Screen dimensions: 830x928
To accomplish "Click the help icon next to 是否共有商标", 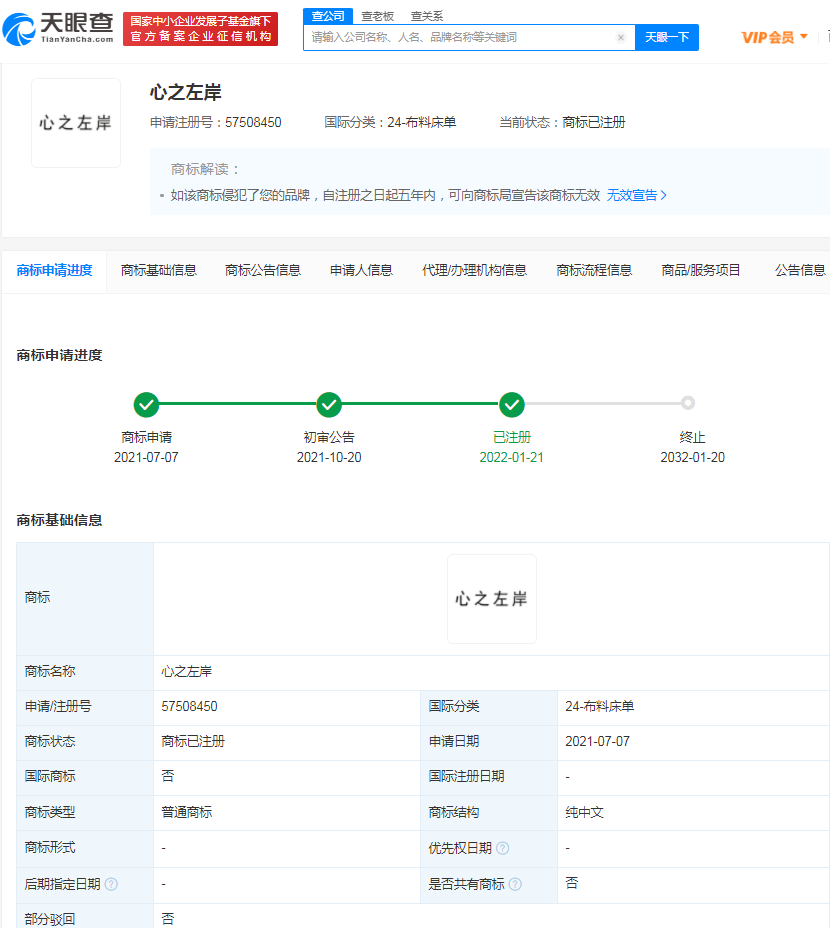I will pyautogui.click(x=515, y=884).
